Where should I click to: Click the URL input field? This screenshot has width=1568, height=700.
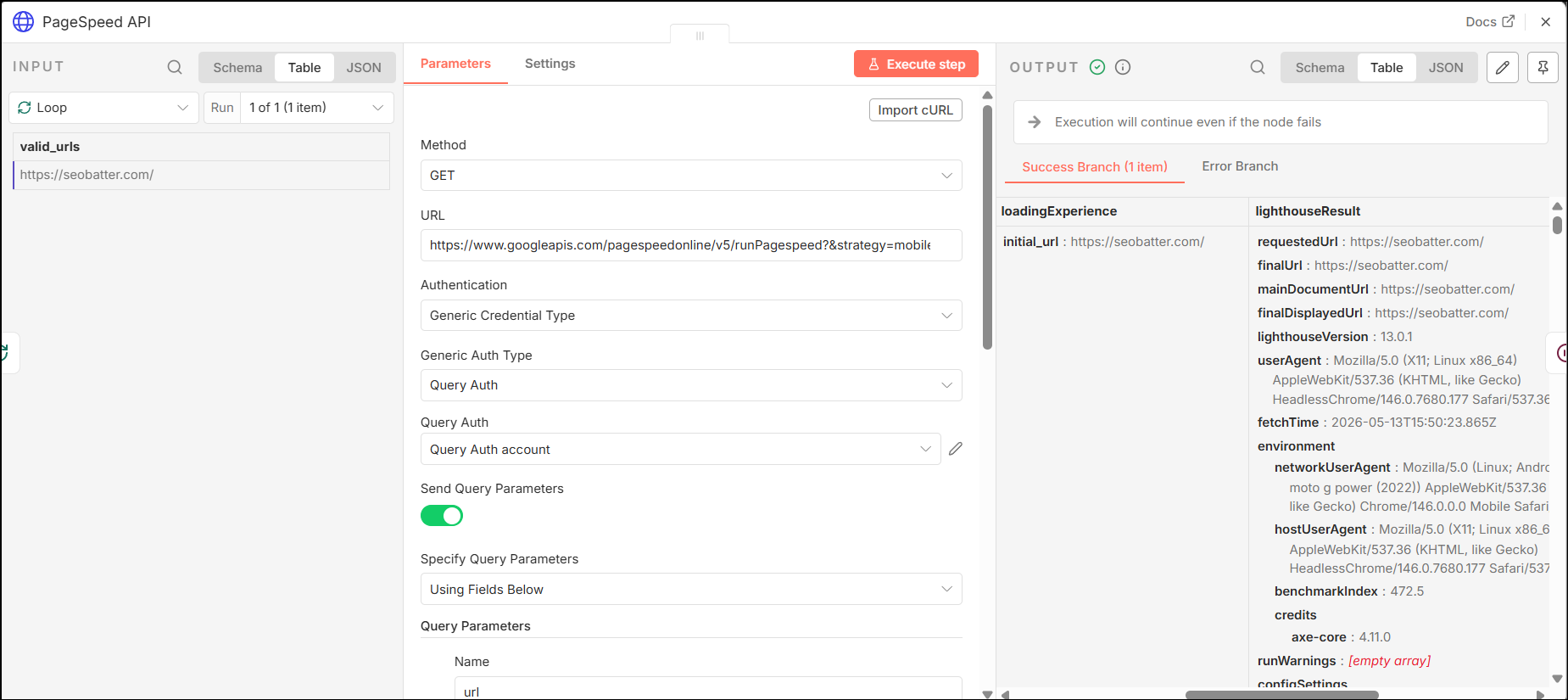691,245
